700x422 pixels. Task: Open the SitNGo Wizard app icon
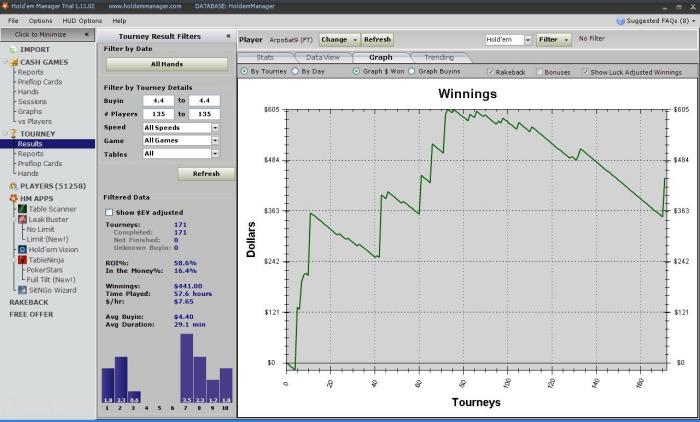coord(22,290)
